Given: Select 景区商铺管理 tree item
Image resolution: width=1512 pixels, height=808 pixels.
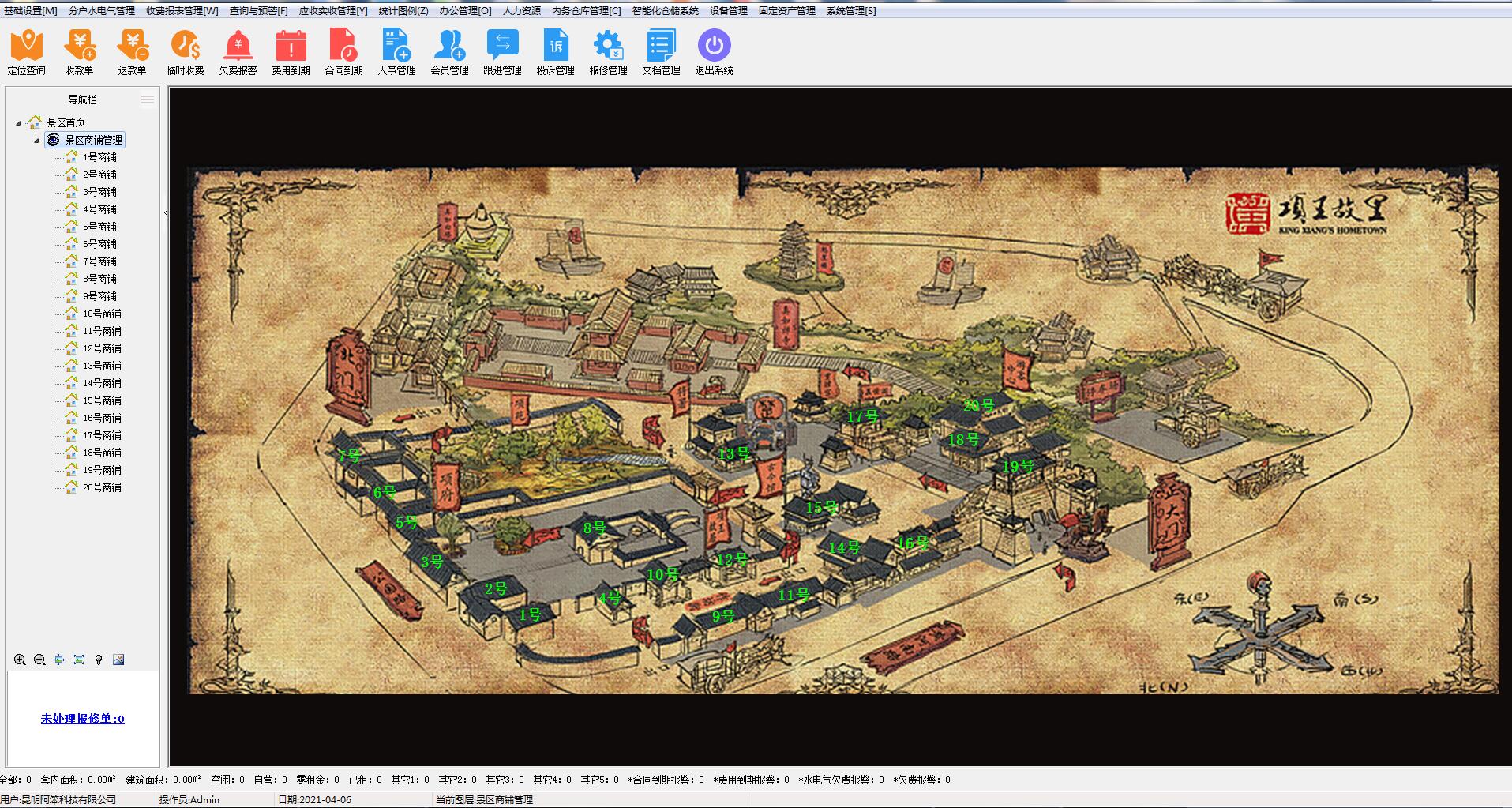Looking at the screenshot, I should [x=93, y=141].
